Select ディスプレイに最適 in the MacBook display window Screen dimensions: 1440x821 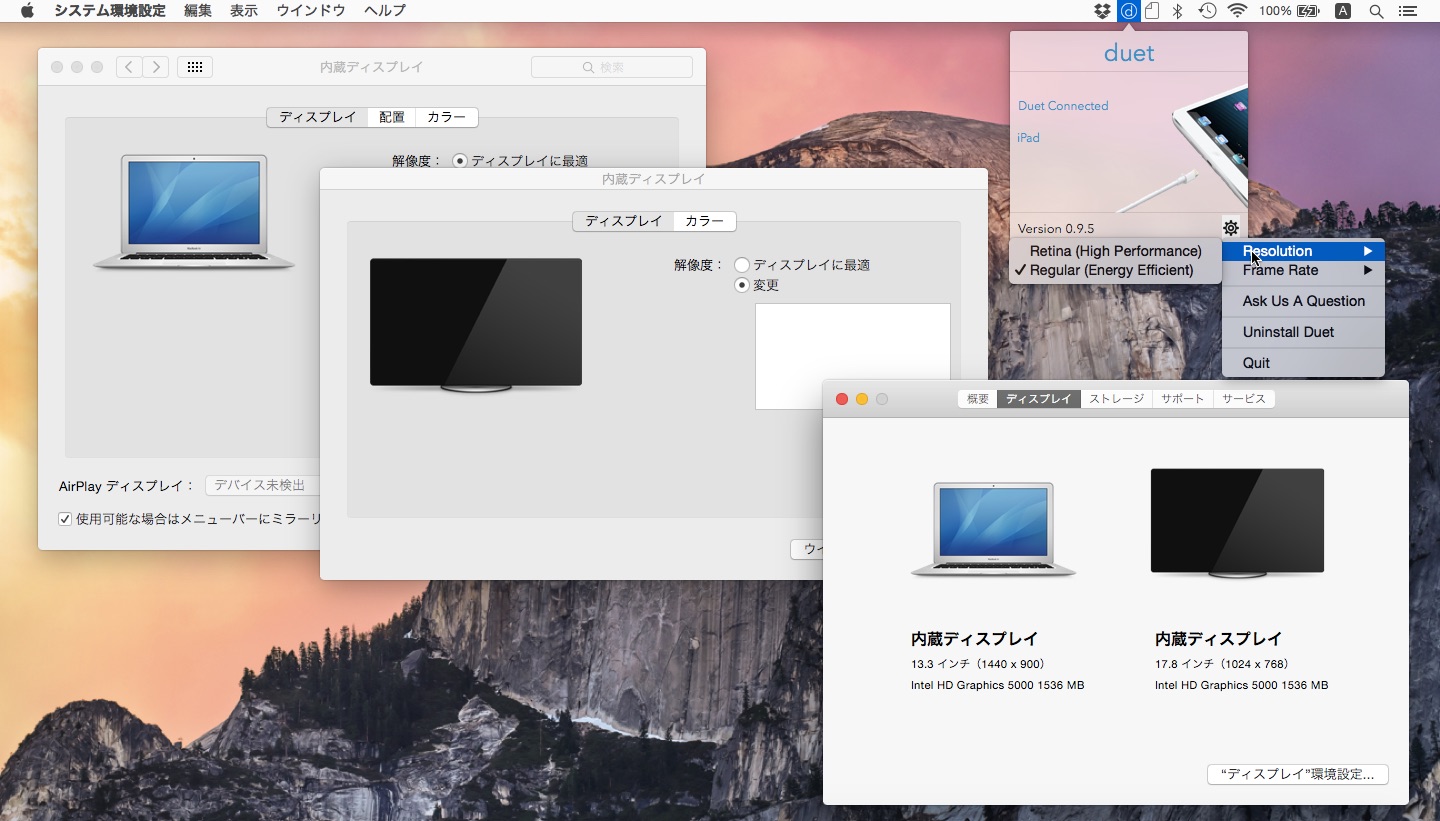click(460, 160)
